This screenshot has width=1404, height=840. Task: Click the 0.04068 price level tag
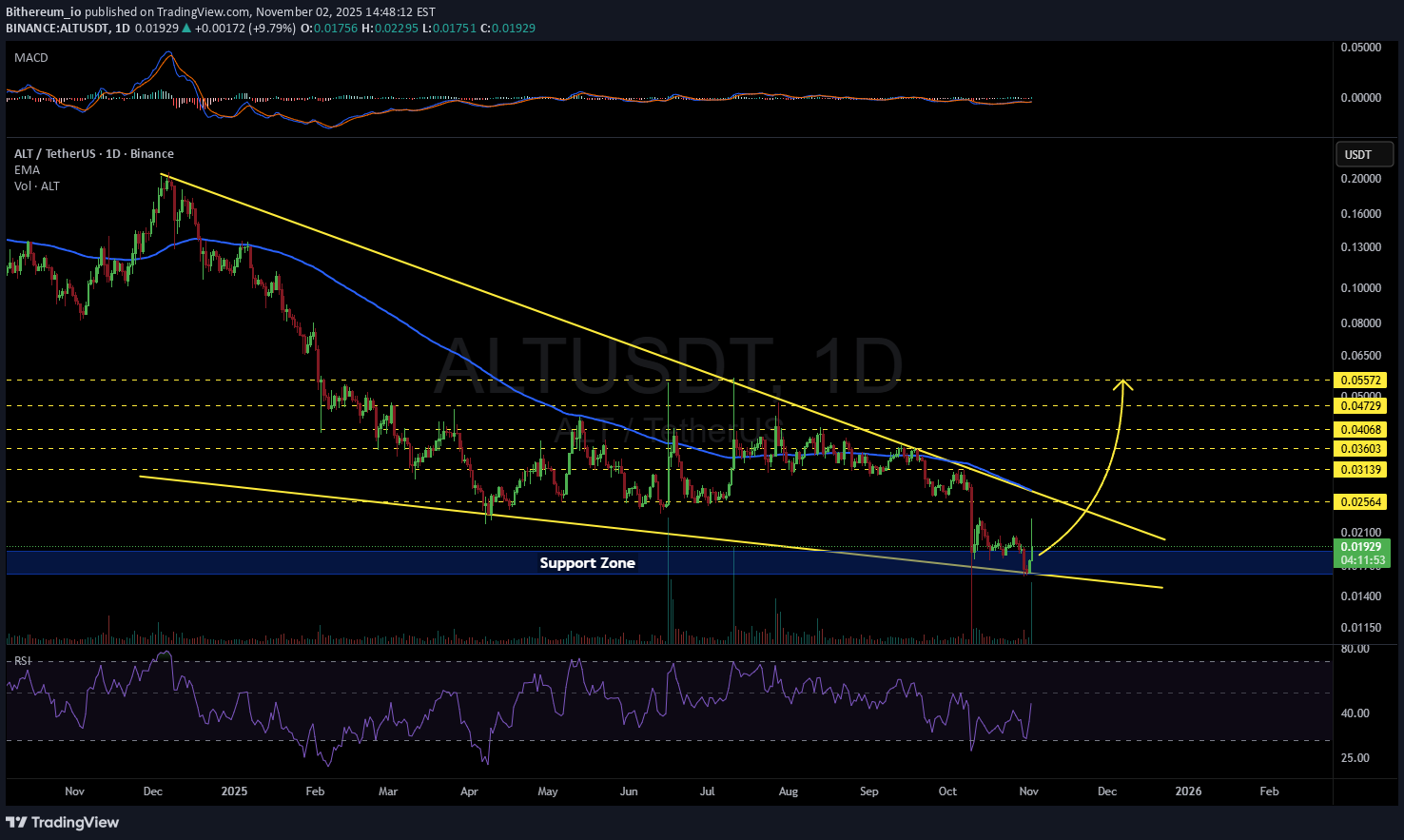click(1362, 430)
